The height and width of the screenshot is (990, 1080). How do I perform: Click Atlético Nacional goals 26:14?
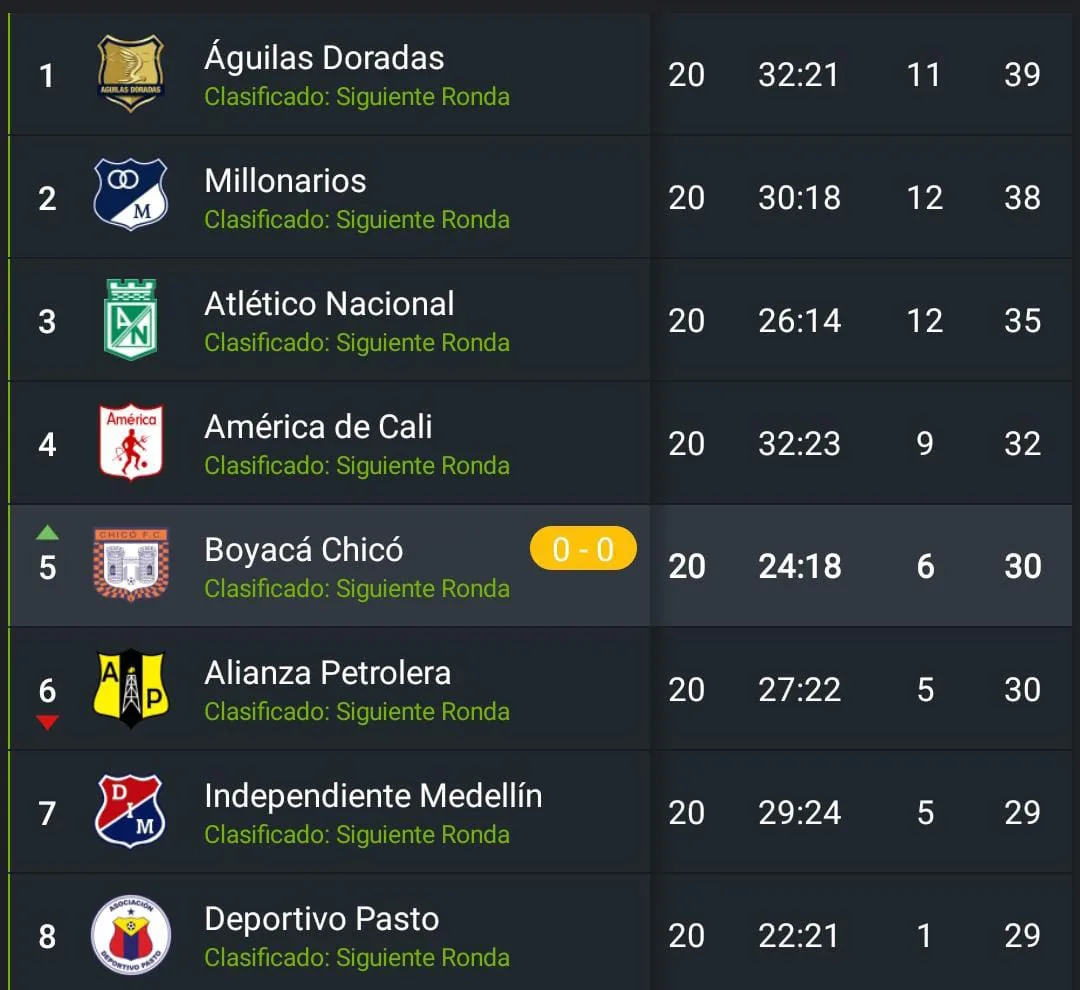coord(799,321)
